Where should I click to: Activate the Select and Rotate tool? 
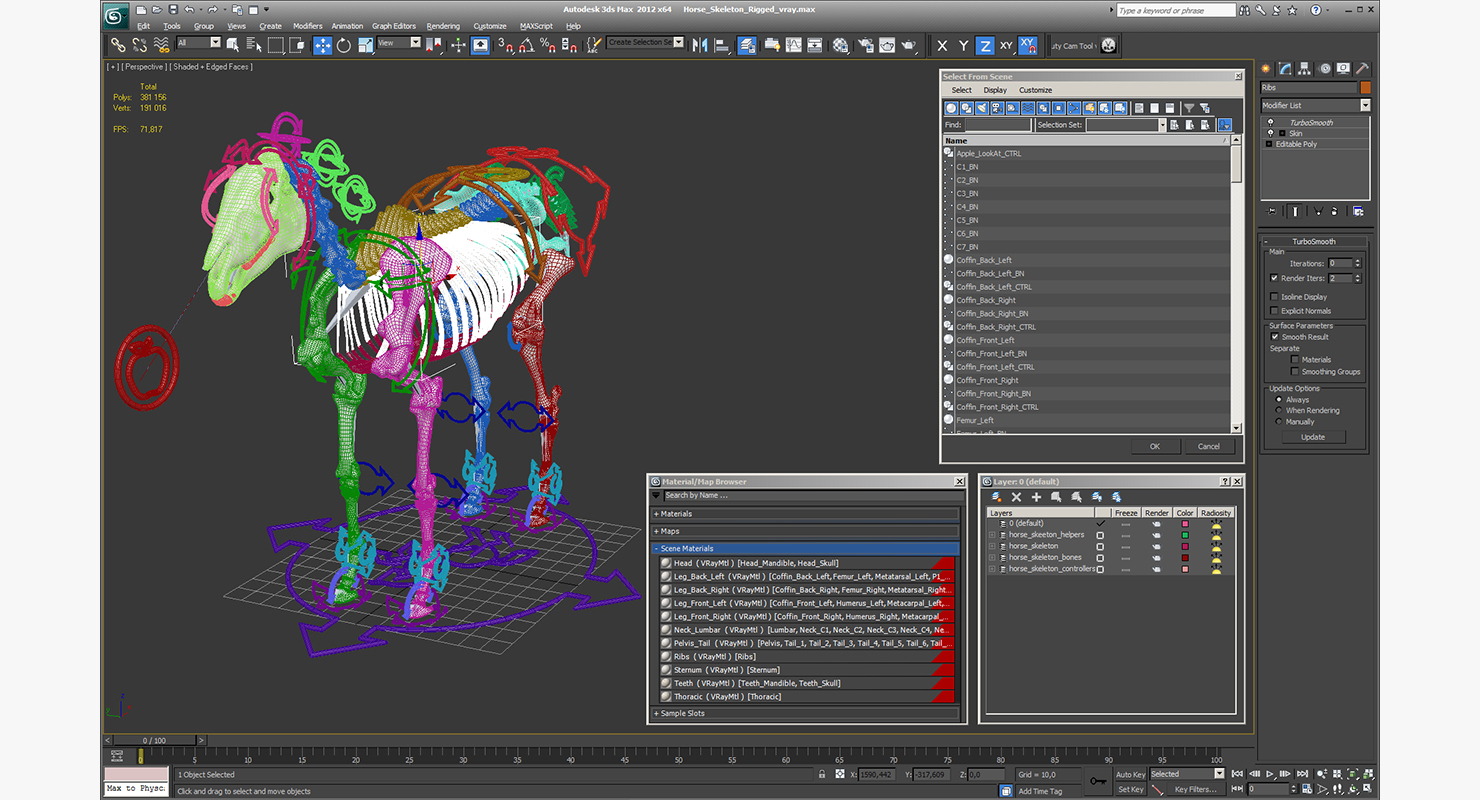point(344,45)
